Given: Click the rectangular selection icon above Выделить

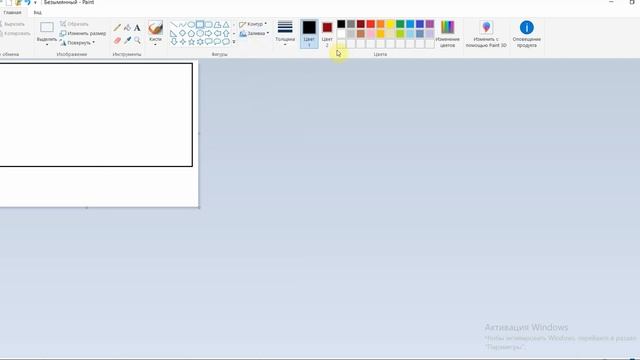Looking at the screenshot, I should [47, 27].
